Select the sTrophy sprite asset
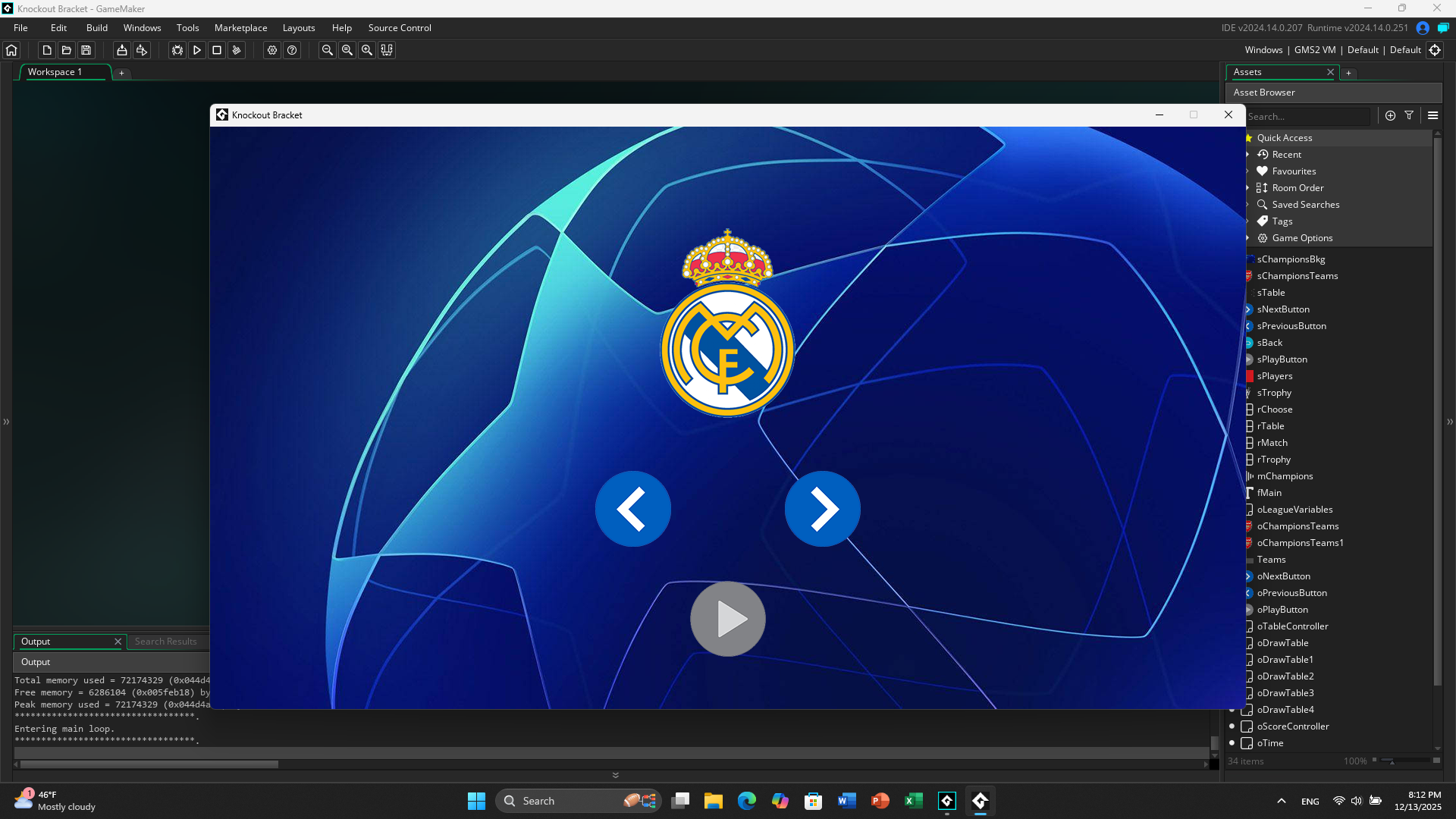 pyautogui.click(x=1276, y=392)
